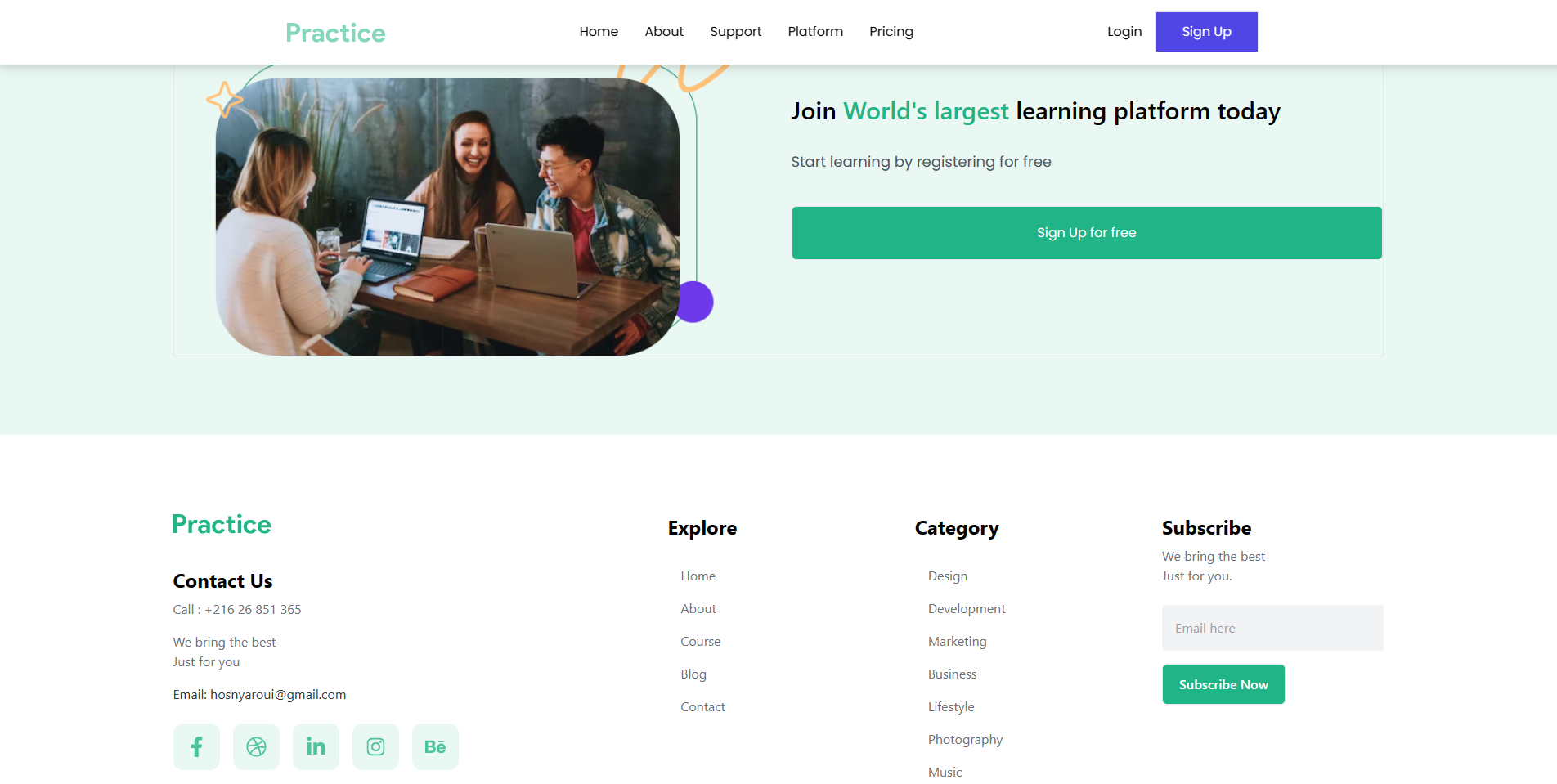The height and width of the screenshot is (784, 1557).
Task: Open the Support menu item
Action: click(735, 31)
